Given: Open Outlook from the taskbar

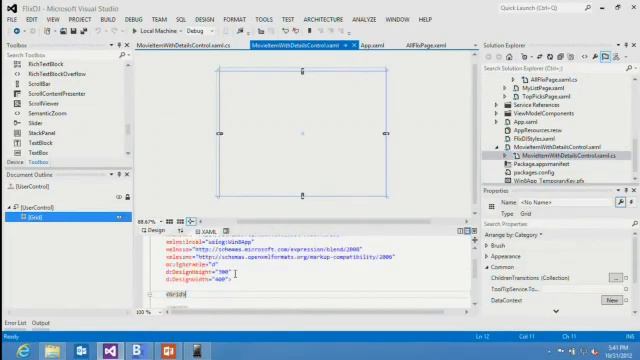Looking at the screenshot, I should point(81,351).
